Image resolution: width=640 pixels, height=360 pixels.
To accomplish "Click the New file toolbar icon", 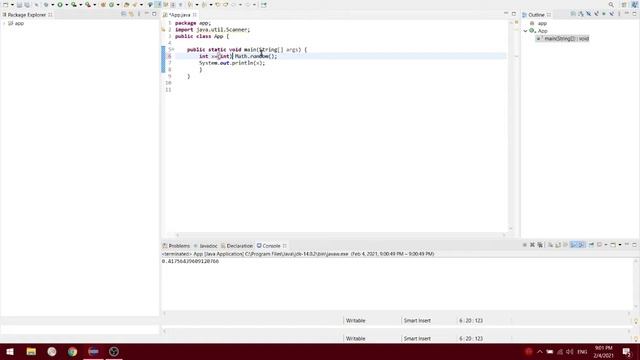I will (6, 4).
